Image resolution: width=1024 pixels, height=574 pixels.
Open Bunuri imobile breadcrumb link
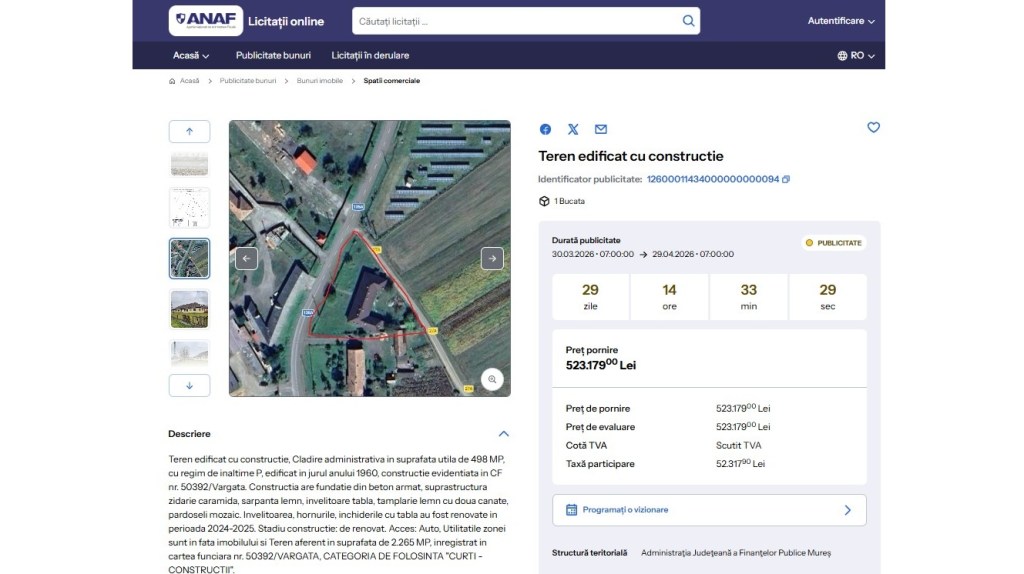click(x=320, y=81)
